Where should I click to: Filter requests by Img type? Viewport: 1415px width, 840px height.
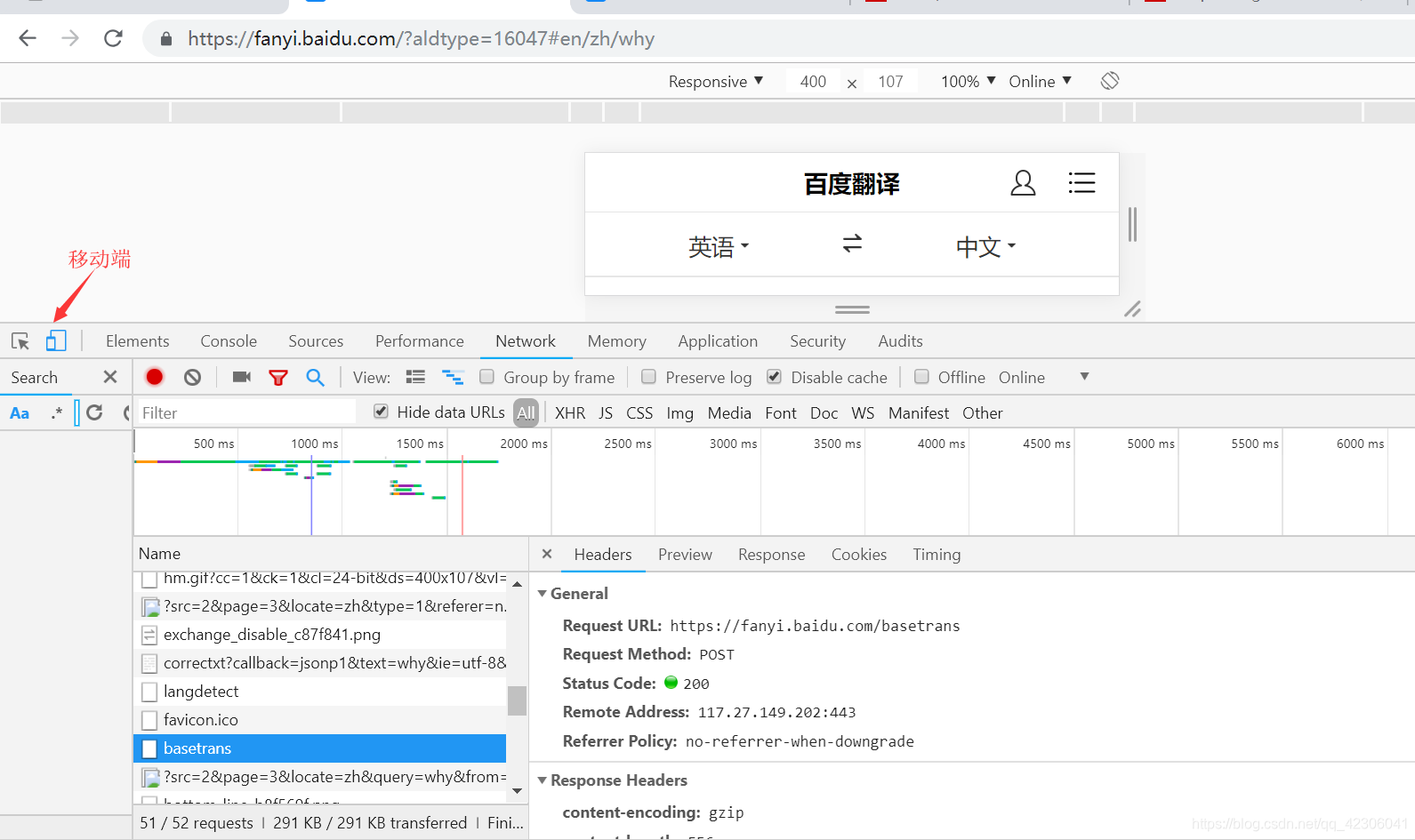(679, 413)
